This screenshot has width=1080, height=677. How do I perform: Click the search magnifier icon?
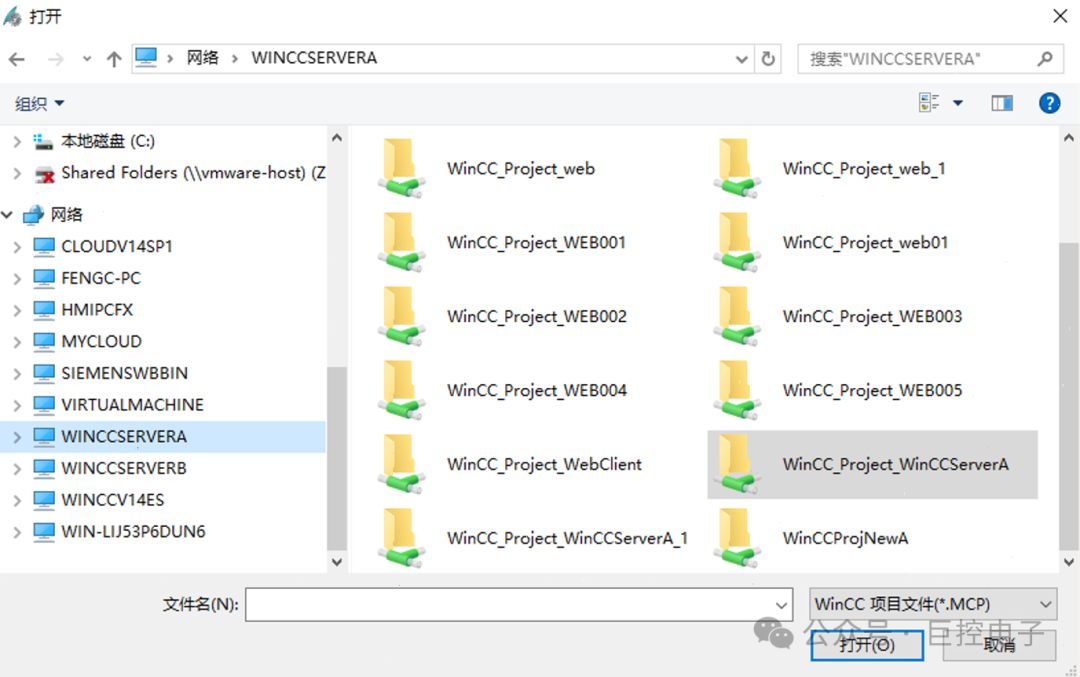(1045, 59)
